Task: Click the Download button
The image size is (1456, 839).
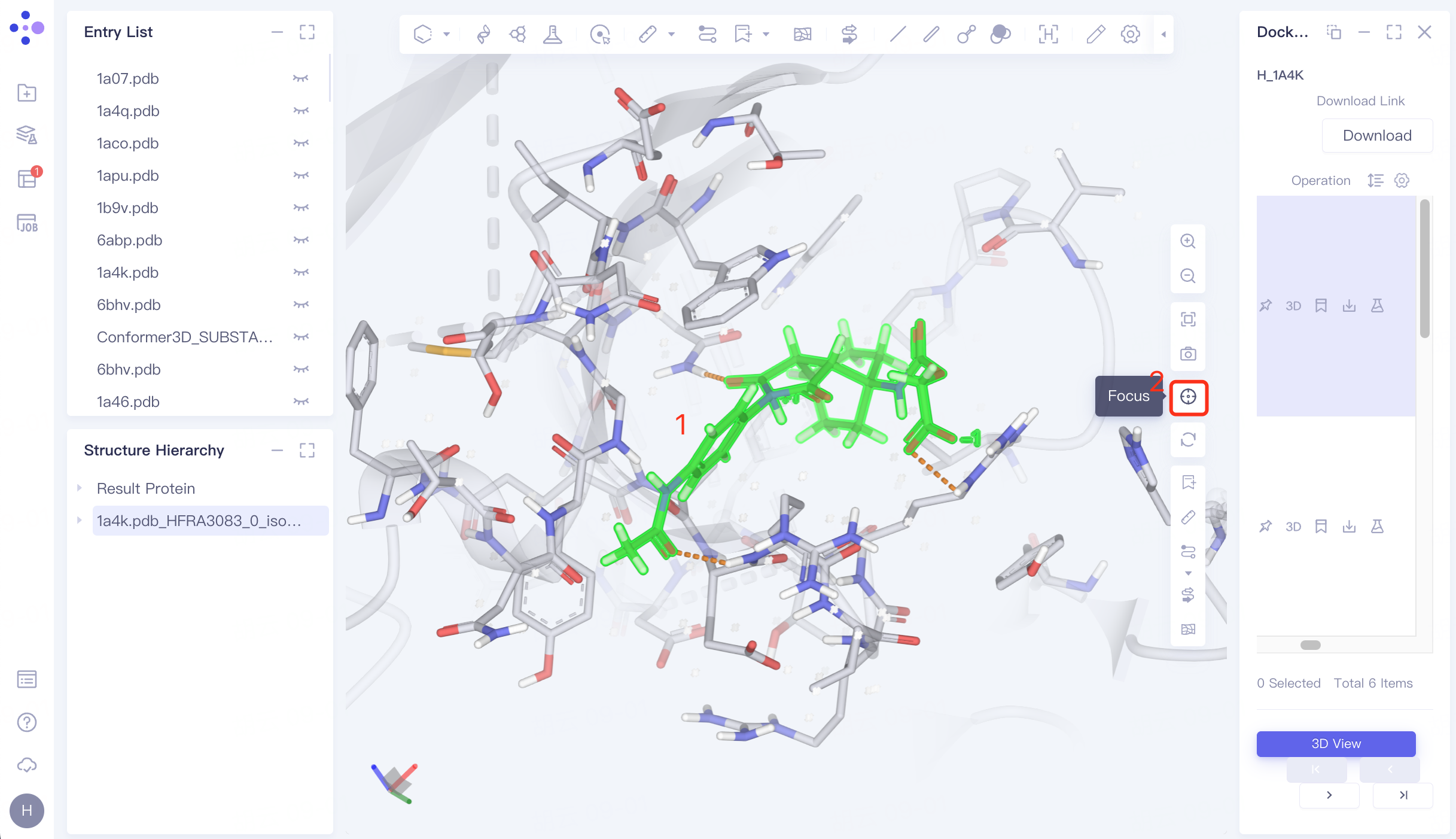Action: [x=1376, y=135]
